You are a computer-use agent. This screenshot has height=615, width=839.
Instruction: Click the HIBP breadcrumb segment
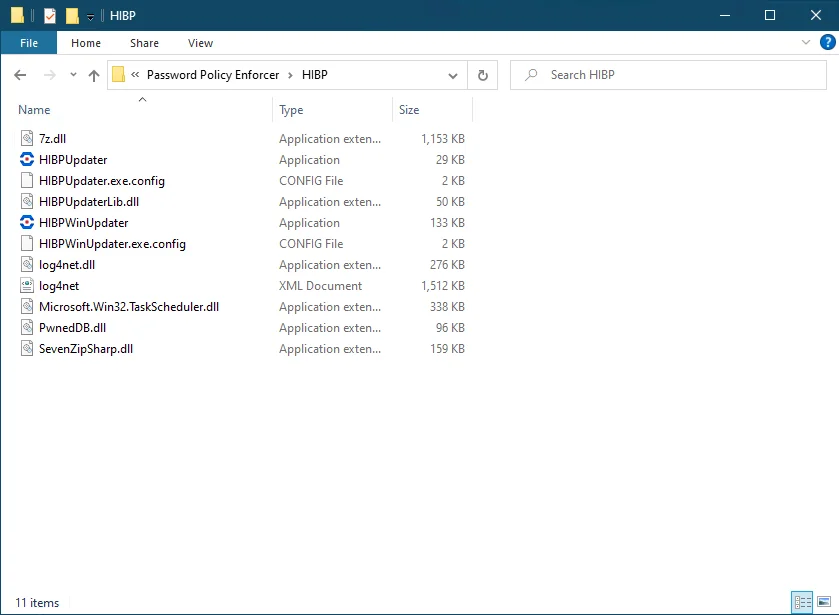pos(315,75)
